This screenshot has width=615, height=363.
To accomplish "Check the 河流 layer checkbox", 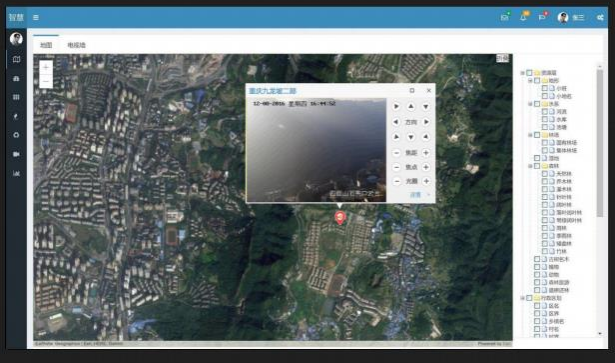I will pos(544,112).
